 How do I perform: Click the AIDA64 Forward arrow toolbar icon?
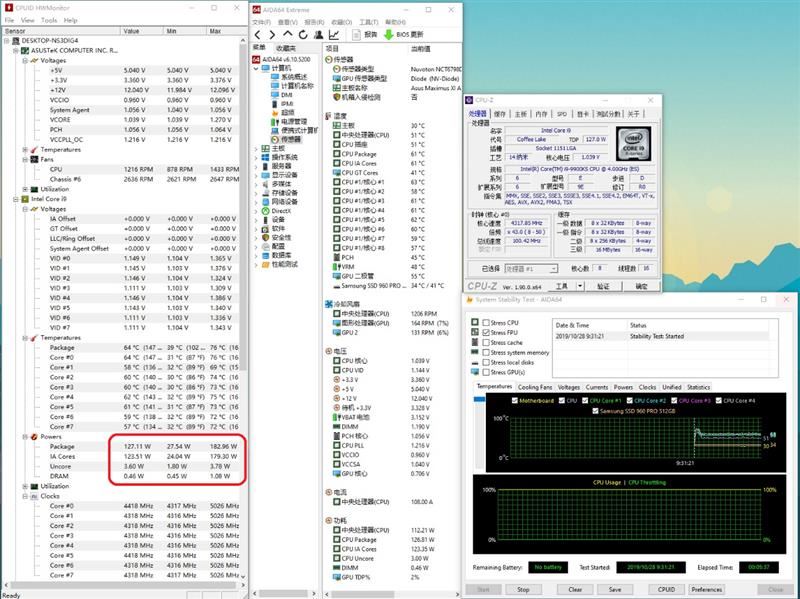pos(272,35)
